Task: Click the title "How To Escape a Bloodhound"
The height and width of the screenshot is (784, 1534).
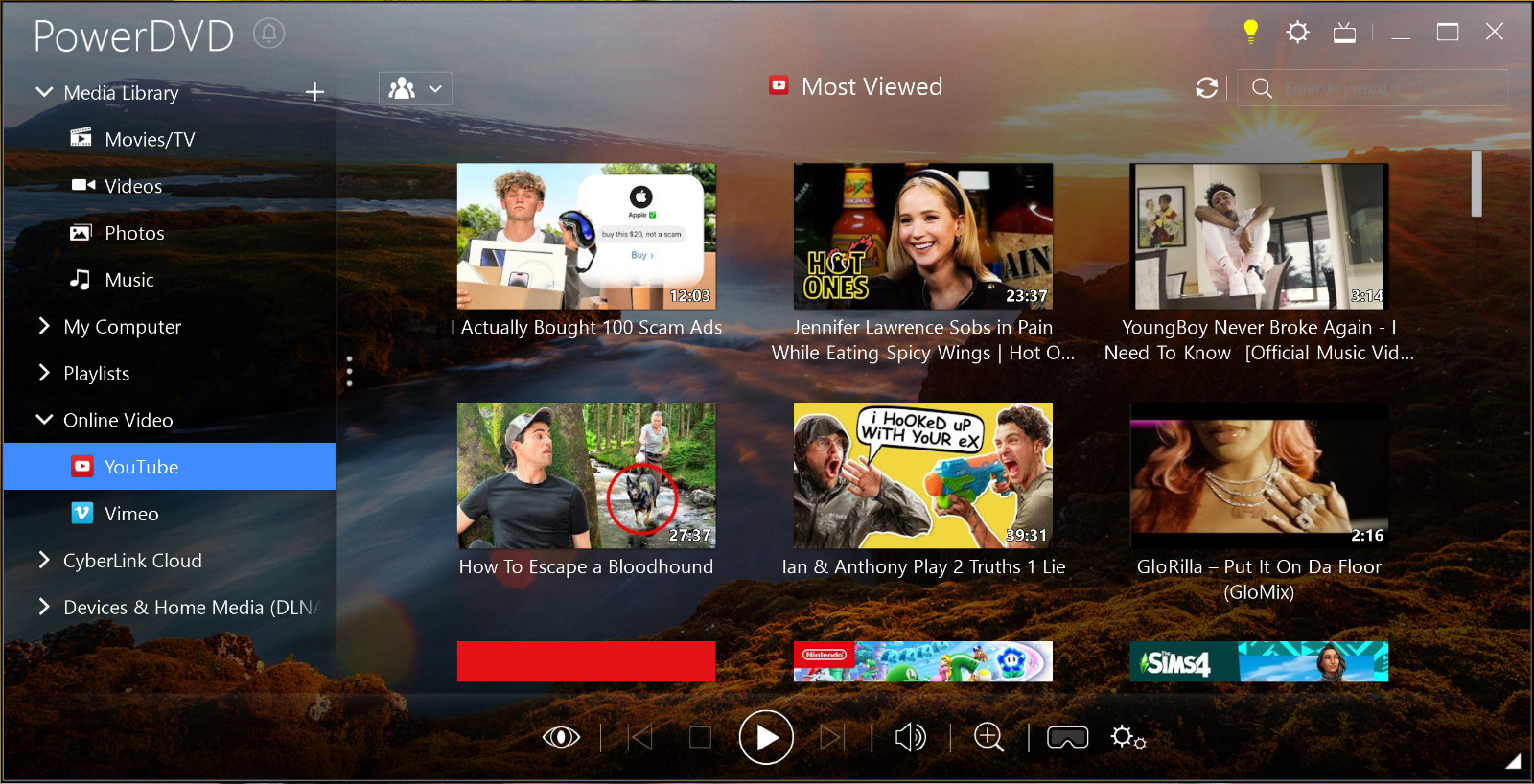Action: pos(586,567)
